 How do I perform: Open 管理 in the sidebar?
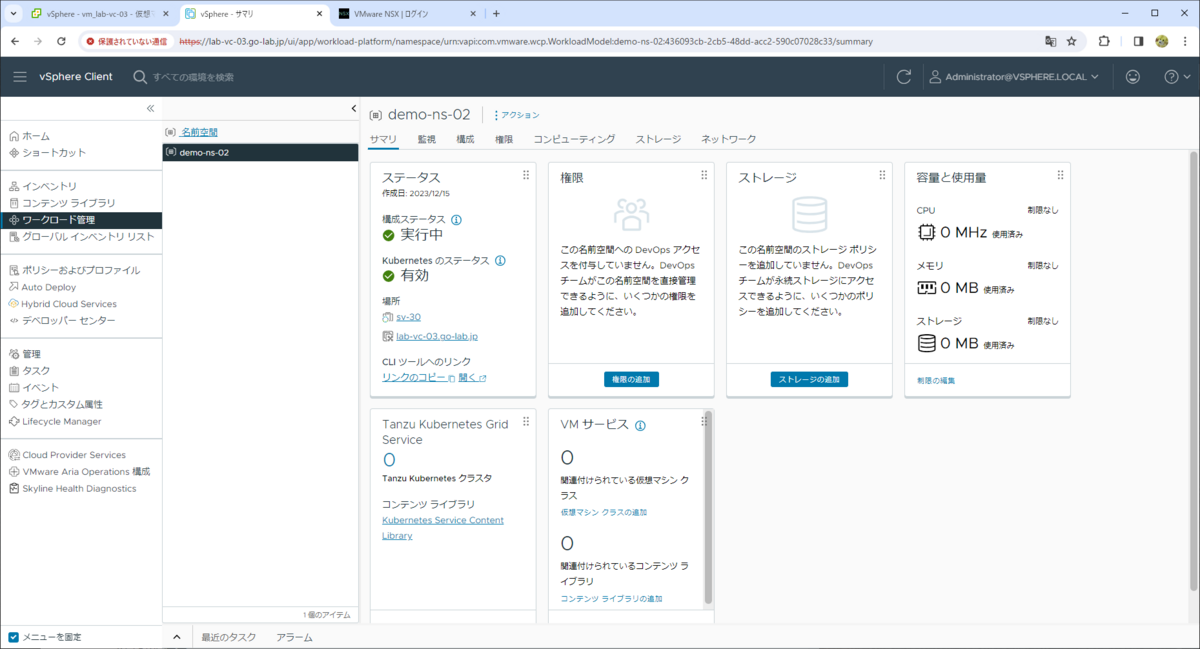(x=32, y=354)
